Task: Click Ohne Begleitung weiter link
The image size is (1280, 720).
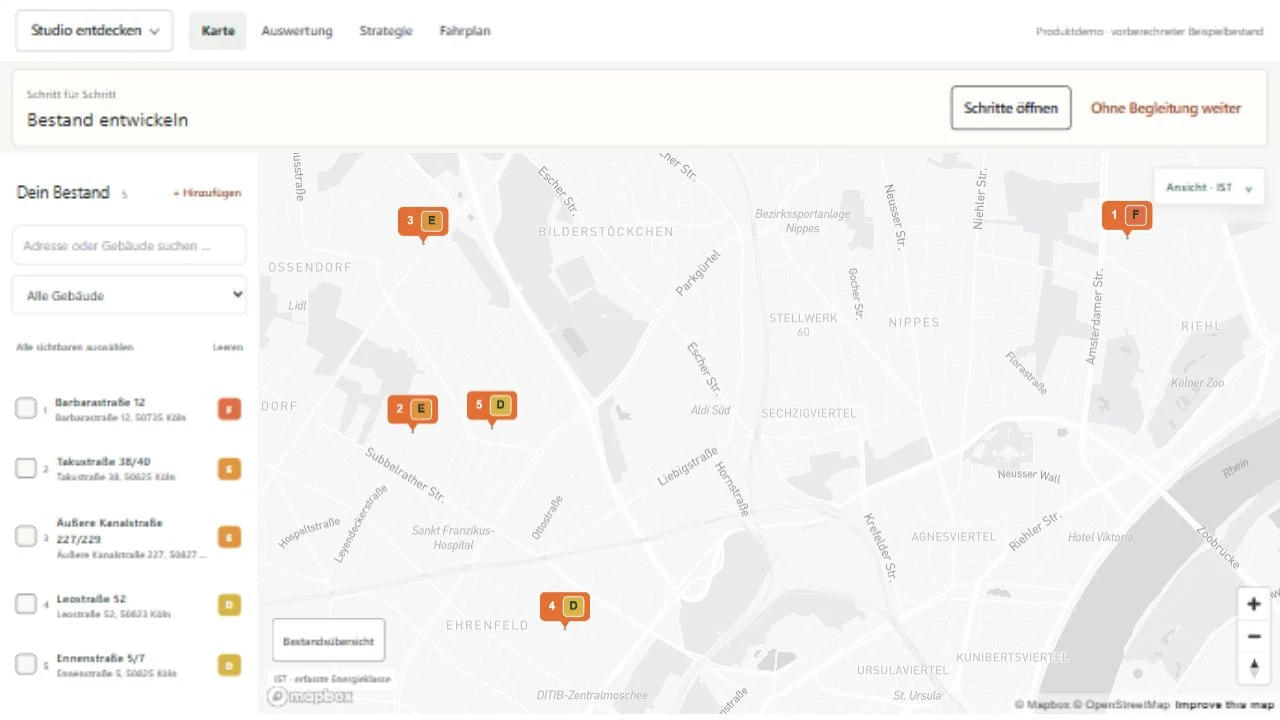Action: point(1166,108)
